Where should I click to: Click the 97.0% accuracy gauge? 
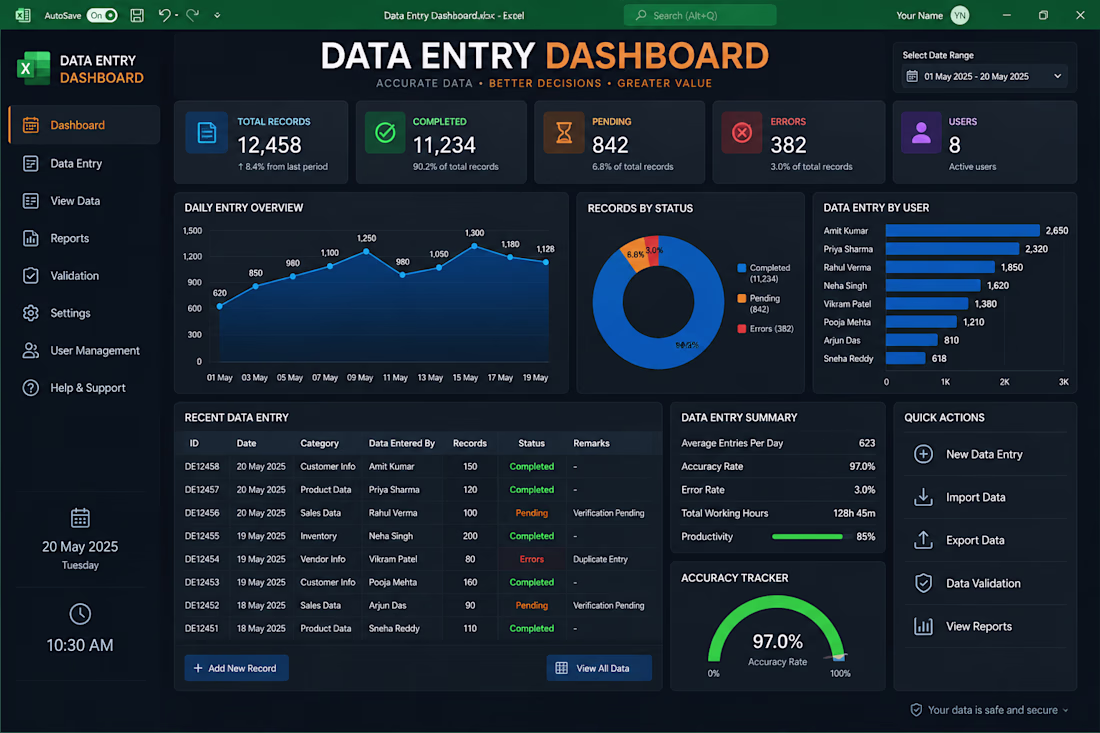pos(777,631)
